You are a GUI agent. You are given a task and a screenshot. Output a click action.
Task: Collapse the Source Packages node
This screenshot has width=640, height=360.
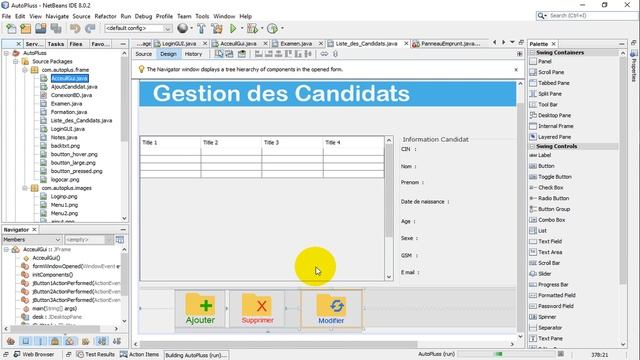tap(16, 61)
